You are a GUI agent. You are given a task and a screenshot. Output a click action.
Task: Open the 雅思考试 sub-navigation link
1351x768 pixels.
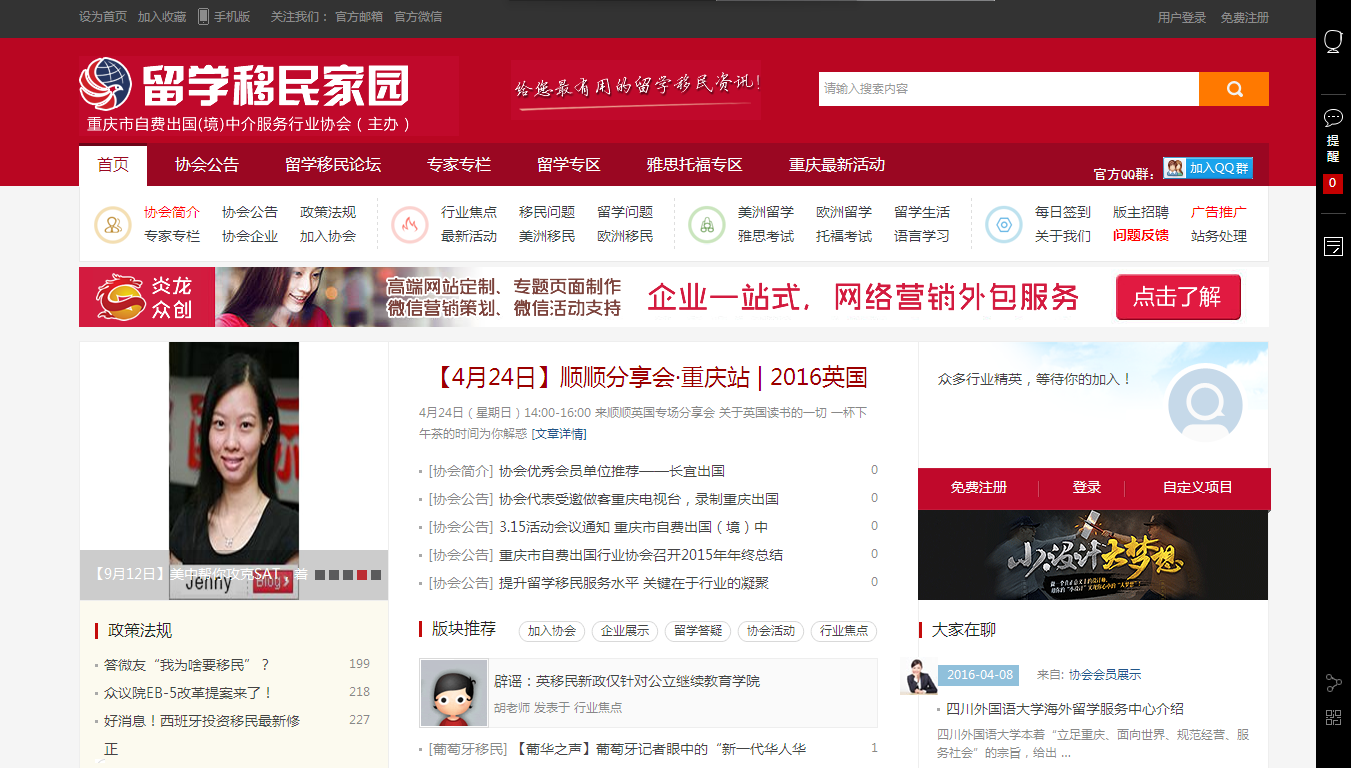tap(766, 236)
